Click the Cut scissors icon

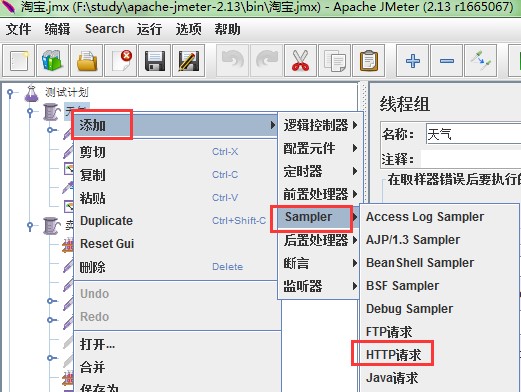(x=300, y=61)
